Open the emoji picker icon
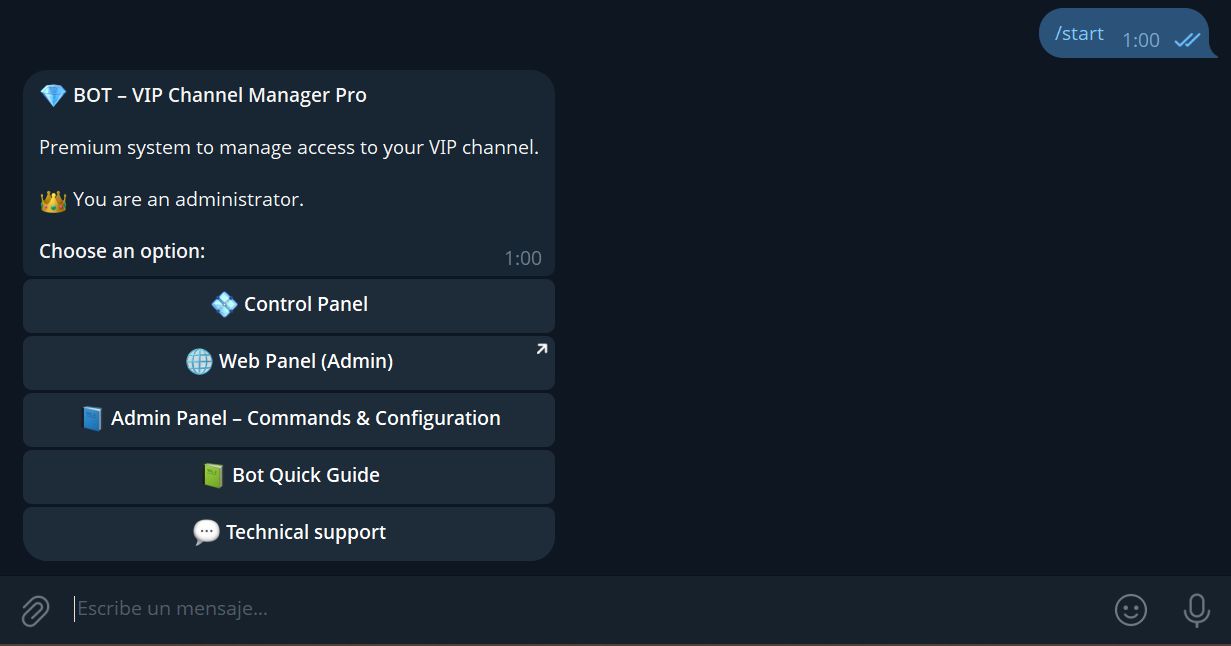 pyautogui.click(x=1131, y=609)
